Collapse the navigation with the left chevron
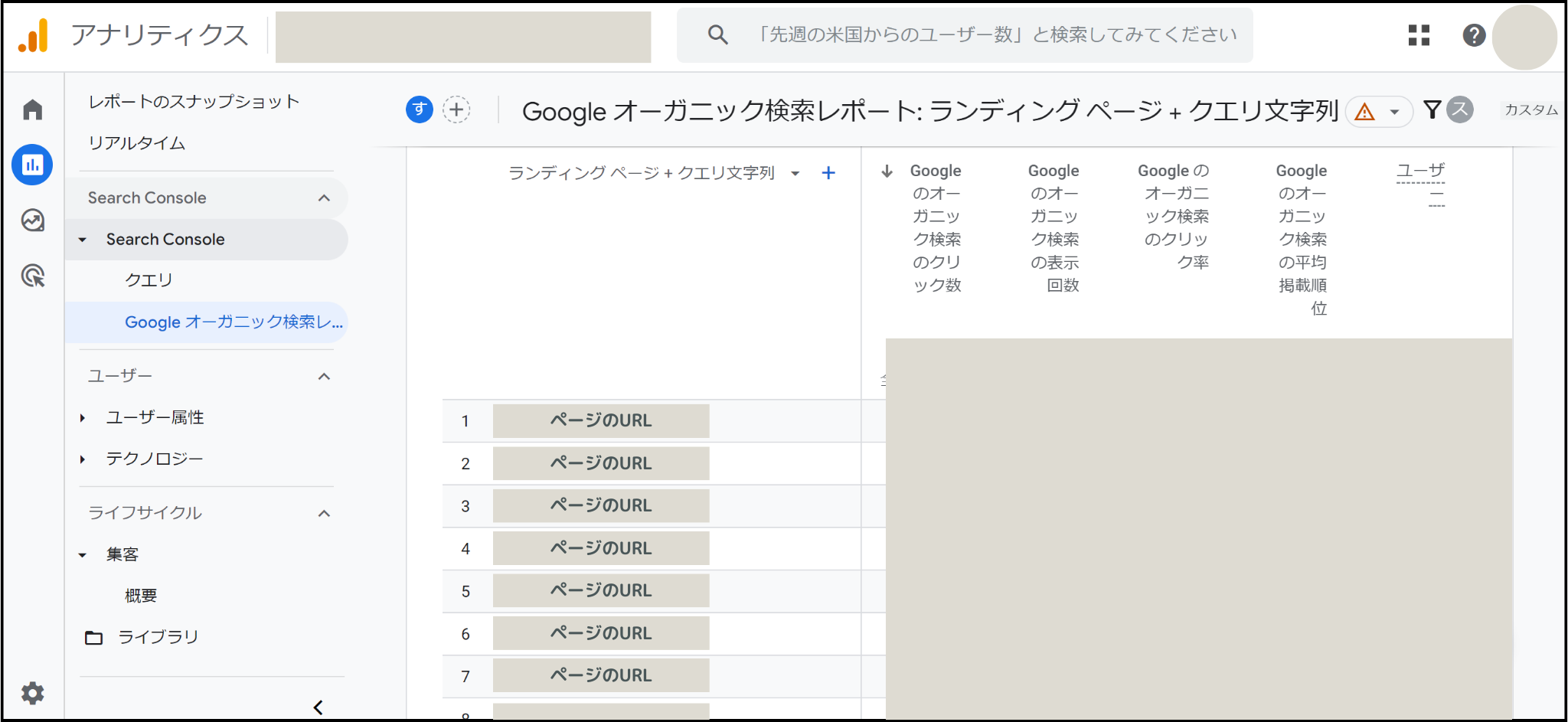The height and width of the screenshot is (722, 1568). click(x=318, y=707)
